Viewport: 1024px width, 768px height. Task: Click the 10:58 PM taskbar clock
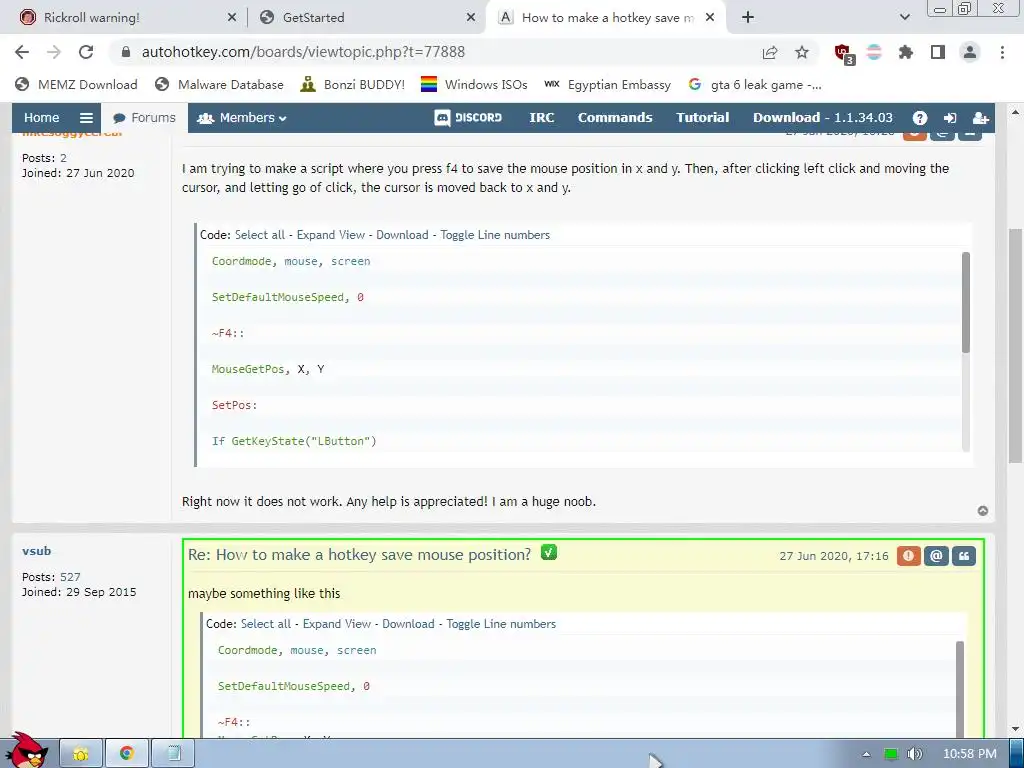[969, 754]
